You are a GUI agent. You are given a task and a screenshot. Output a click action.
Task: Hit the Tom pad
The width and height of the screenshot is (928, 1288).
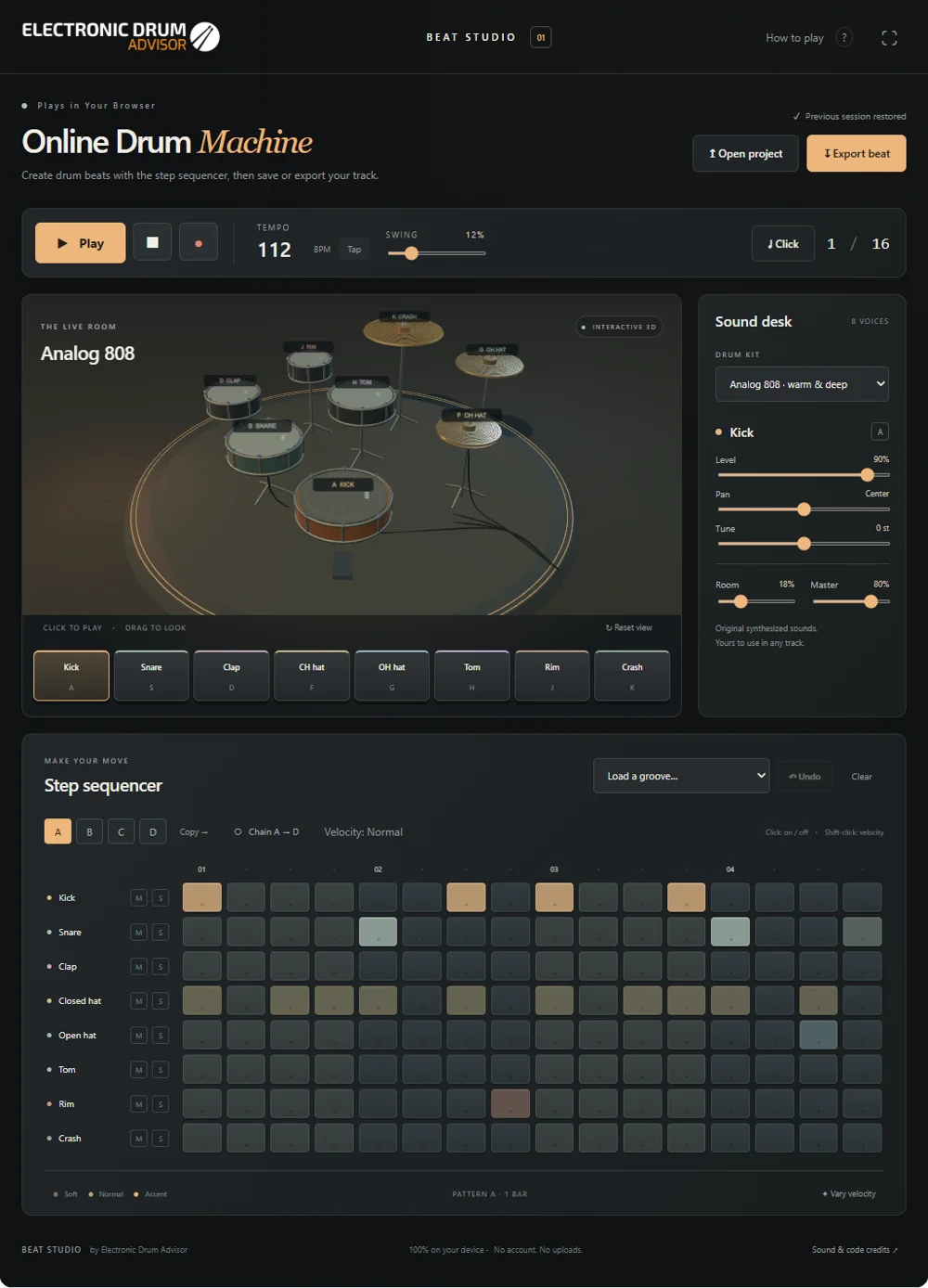(472, 676)
